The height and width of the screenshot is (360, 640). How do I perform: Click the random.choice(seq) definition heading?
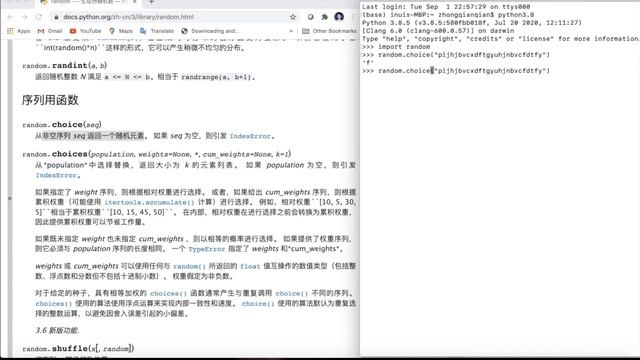pos(62,124)
